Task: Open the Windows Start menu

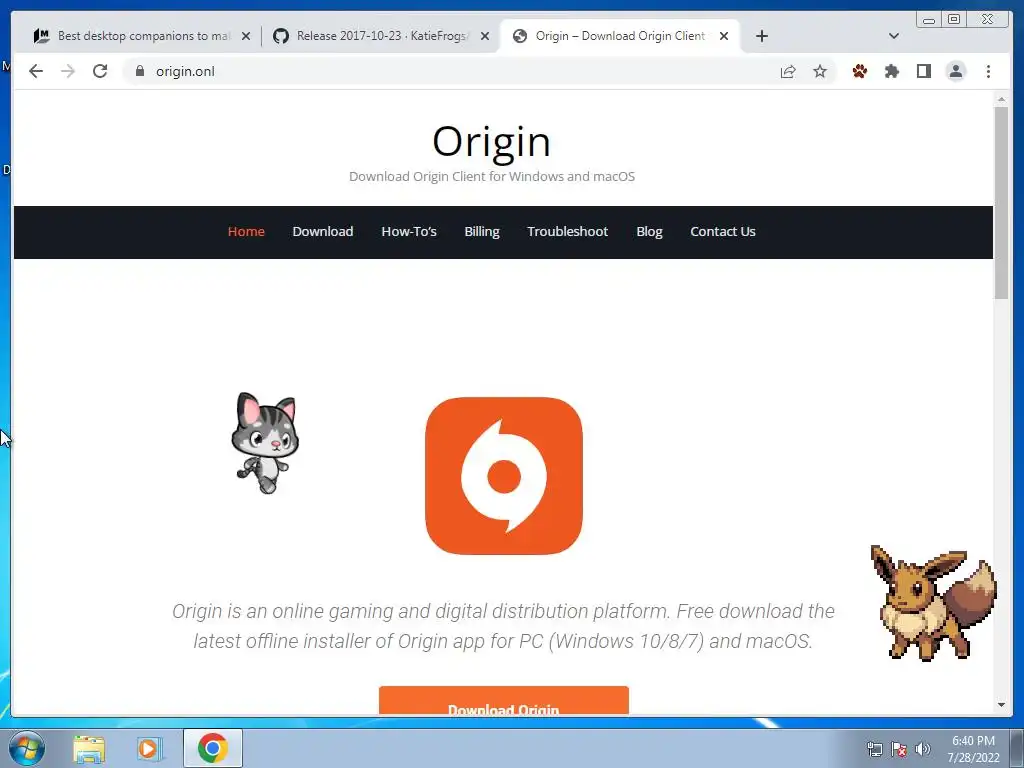Action: click(27, 748)
